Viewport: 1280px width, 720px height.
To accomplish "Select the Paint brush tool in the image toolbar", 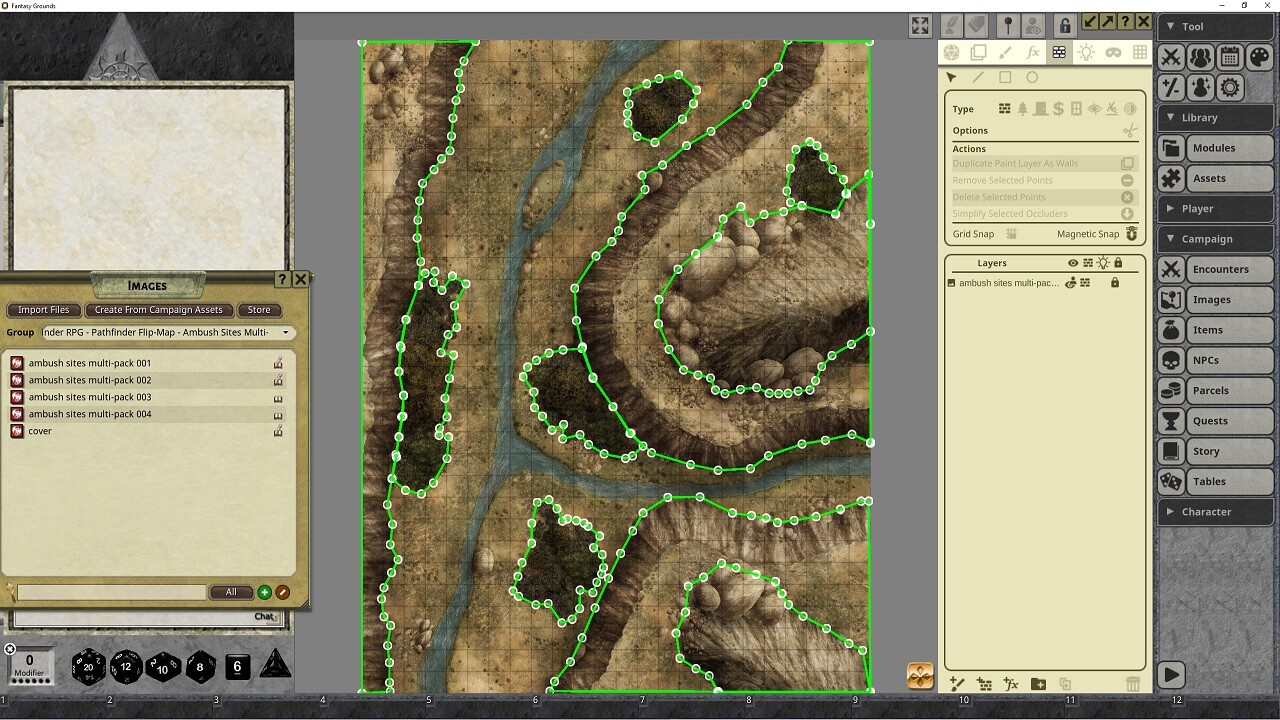I will 1006,53.
